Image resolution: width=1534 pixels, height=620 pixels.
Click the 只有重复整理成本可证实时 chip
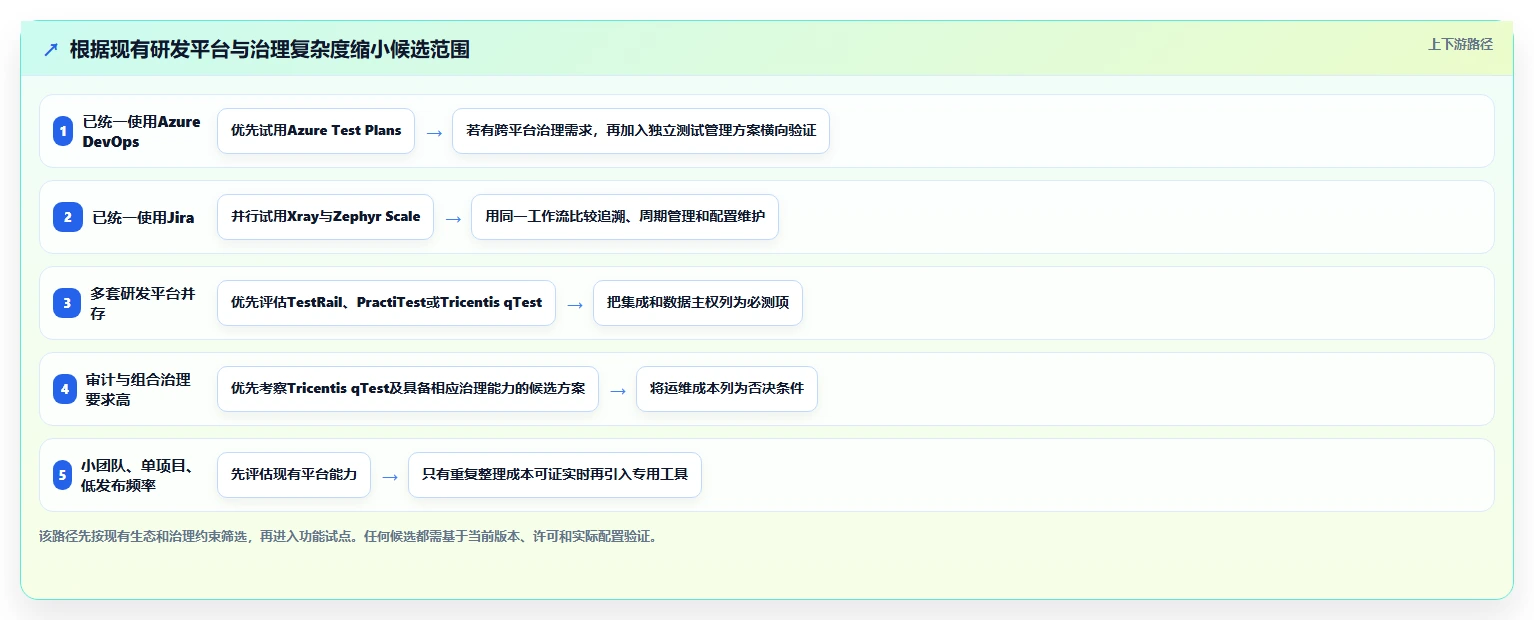pos(555,475)
